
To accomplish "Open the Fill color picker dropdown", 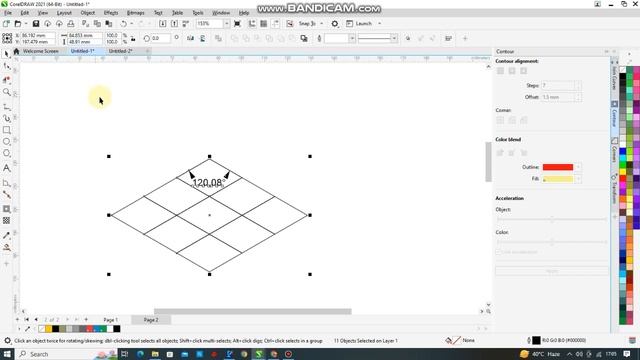I will [578, 179].
